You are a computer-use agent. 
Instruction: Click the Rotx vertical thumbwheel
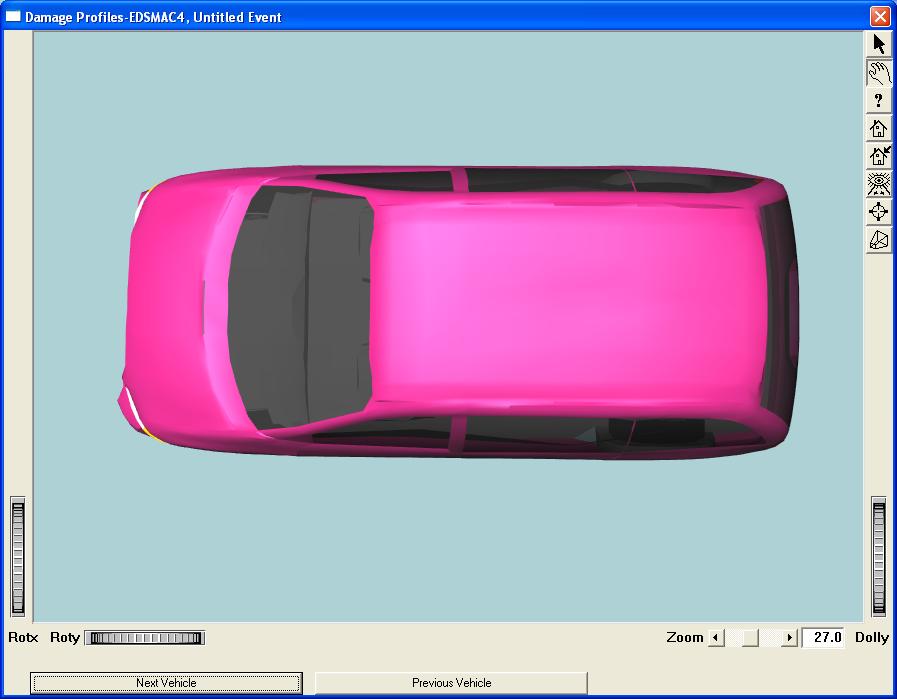tap(18, 557)
